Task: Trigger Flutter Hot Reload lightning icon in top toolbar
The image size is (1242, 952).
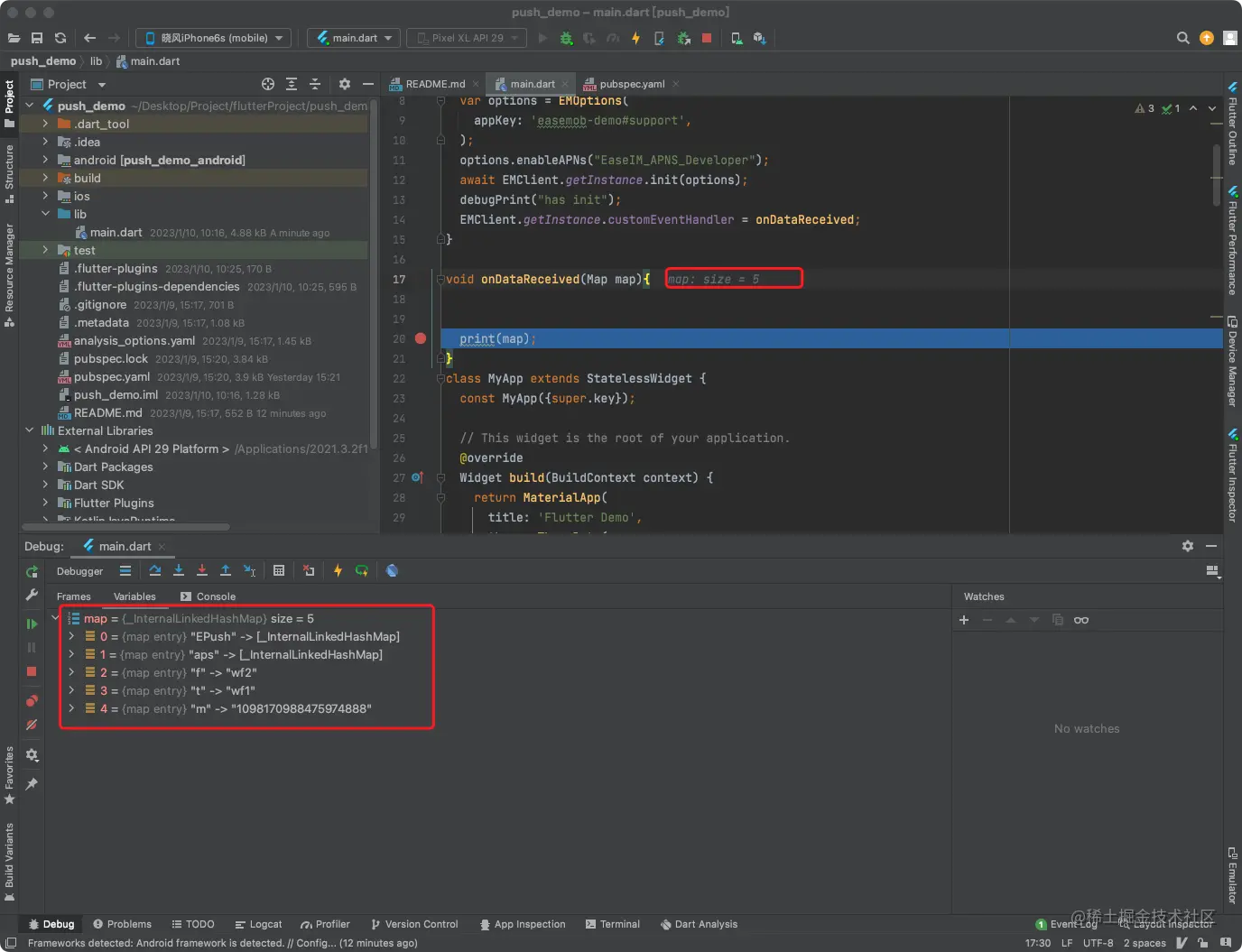Action: (635, 38)
